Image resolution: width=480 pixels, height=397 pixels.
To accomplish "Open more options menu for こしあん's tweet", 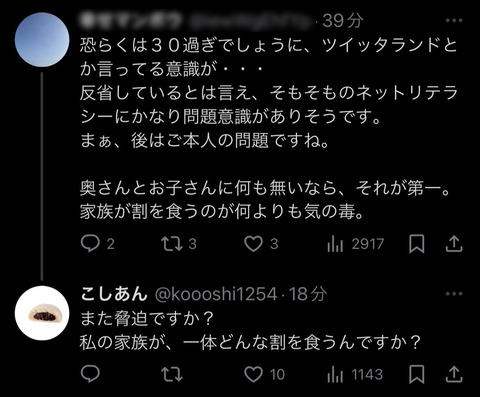I will pos(454,294).
